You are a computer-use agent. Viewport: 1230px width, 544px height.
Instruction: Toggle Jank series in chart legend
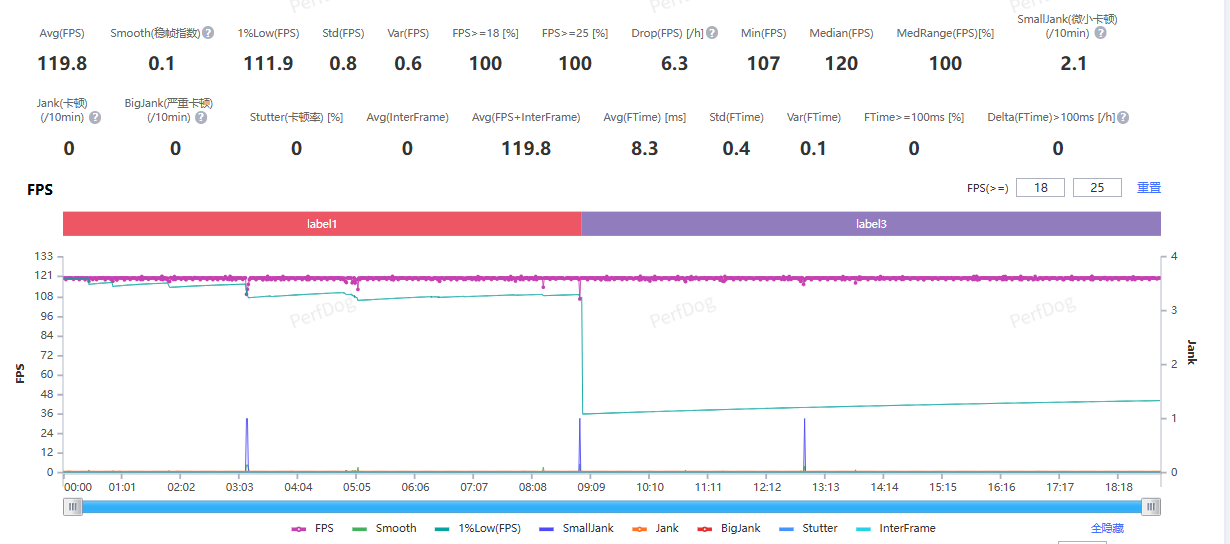pyautogui.click(x=655, y=528)
